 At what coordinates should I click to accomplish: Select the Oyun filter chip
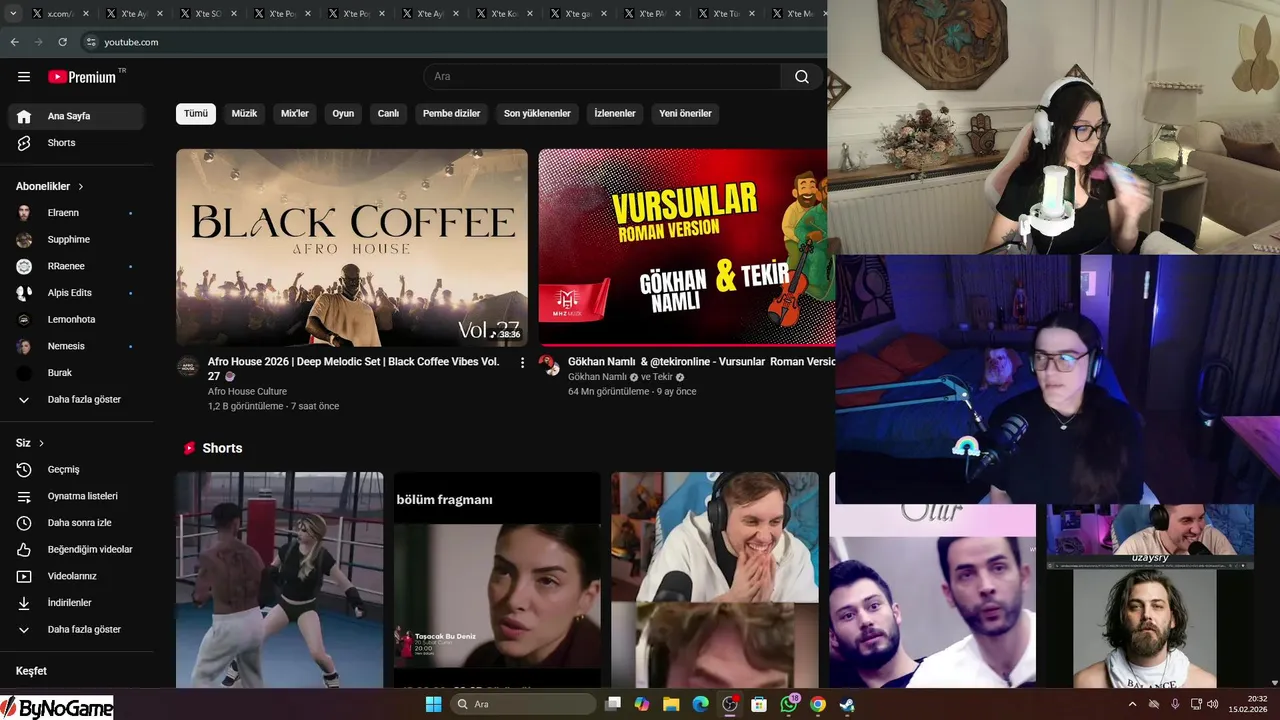coord(343,114)
